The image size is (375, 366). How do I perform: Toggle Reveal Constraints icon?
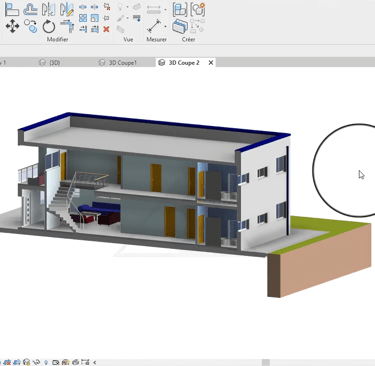[x=85, y=362]
